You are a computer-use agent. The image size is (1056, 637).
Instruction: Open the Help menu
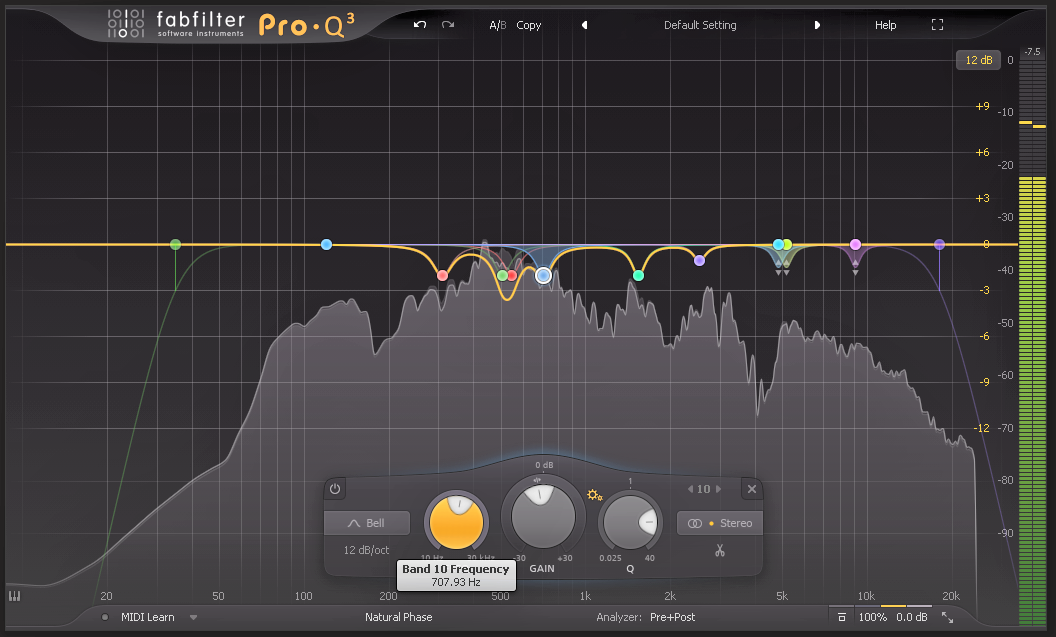click(x=886, y=25)
